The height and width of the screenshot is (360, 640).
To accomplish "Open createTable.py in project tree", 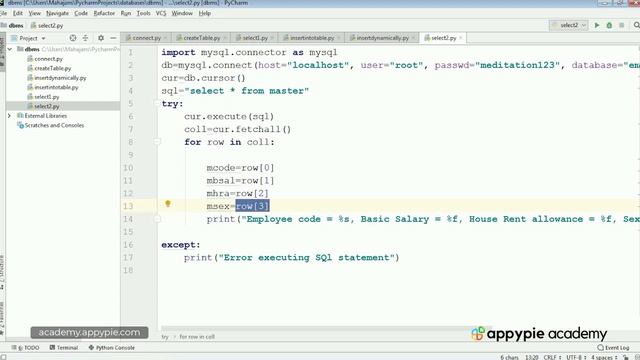I will pyautogui.click(x=53, y=68).
